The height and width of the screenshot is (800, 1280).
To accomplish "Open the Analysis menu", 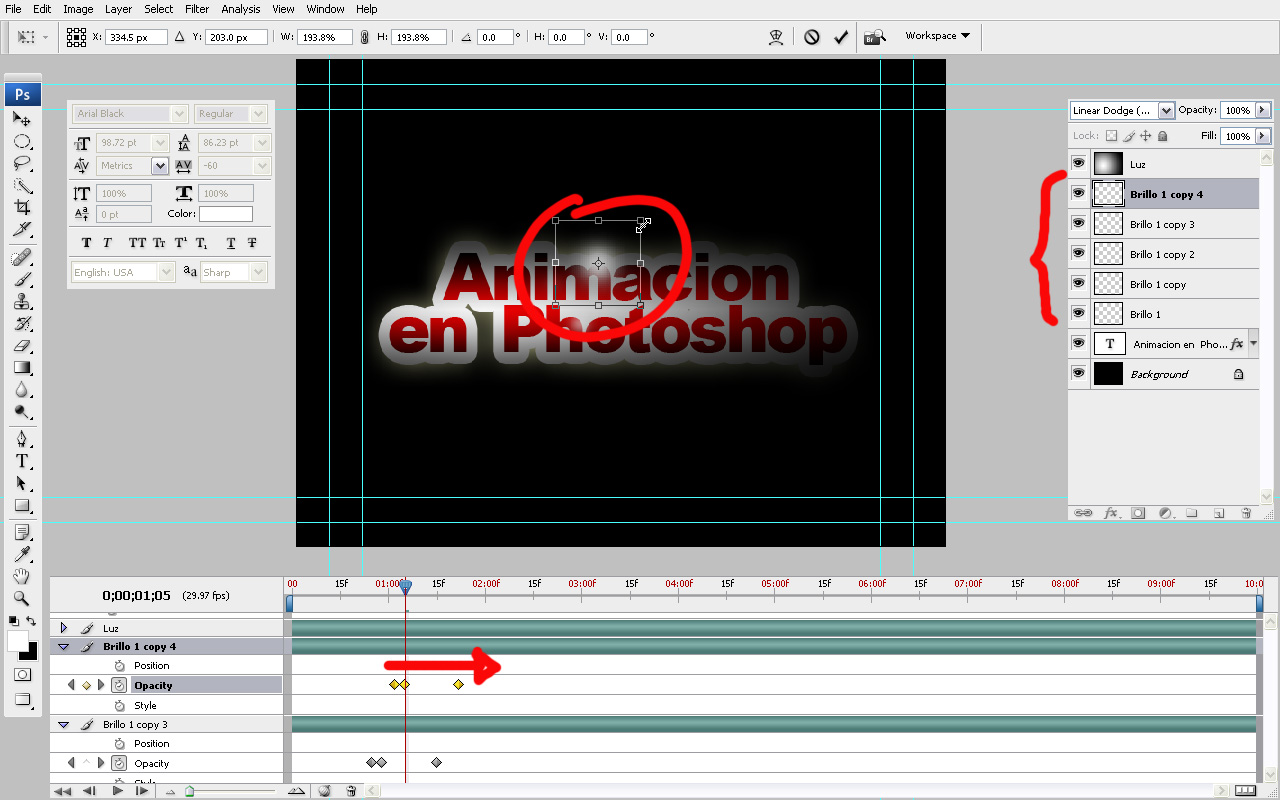I will pos(241,9).
